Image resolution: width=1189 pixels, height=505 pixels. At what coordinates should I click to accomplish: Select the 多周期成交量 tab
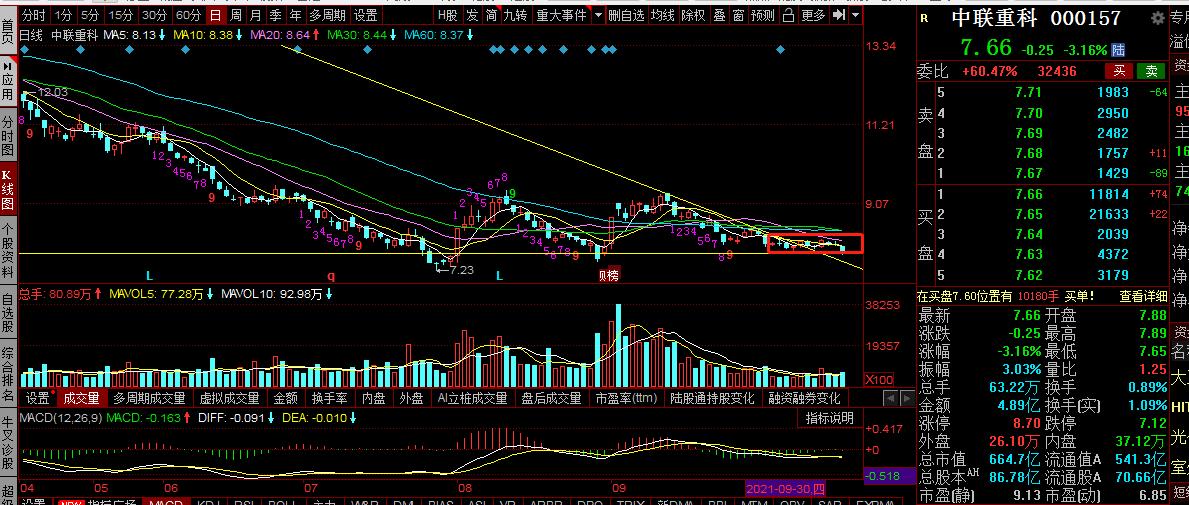[149, 397]
